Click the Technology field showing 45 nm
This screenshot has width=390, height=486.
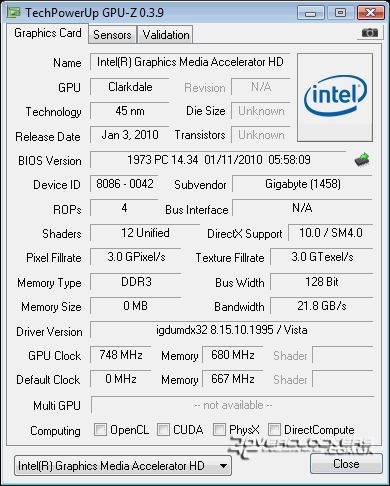[x=130, y=111]
